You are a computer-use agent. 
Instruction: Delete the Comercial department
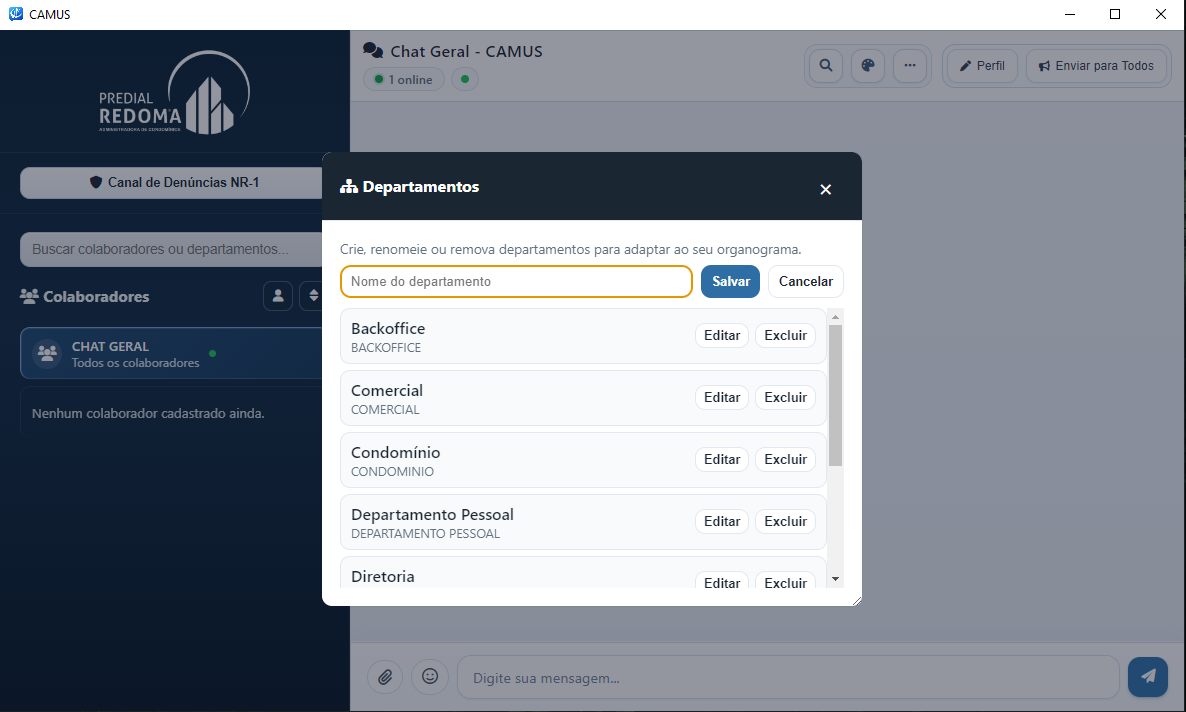pos(785,398)
